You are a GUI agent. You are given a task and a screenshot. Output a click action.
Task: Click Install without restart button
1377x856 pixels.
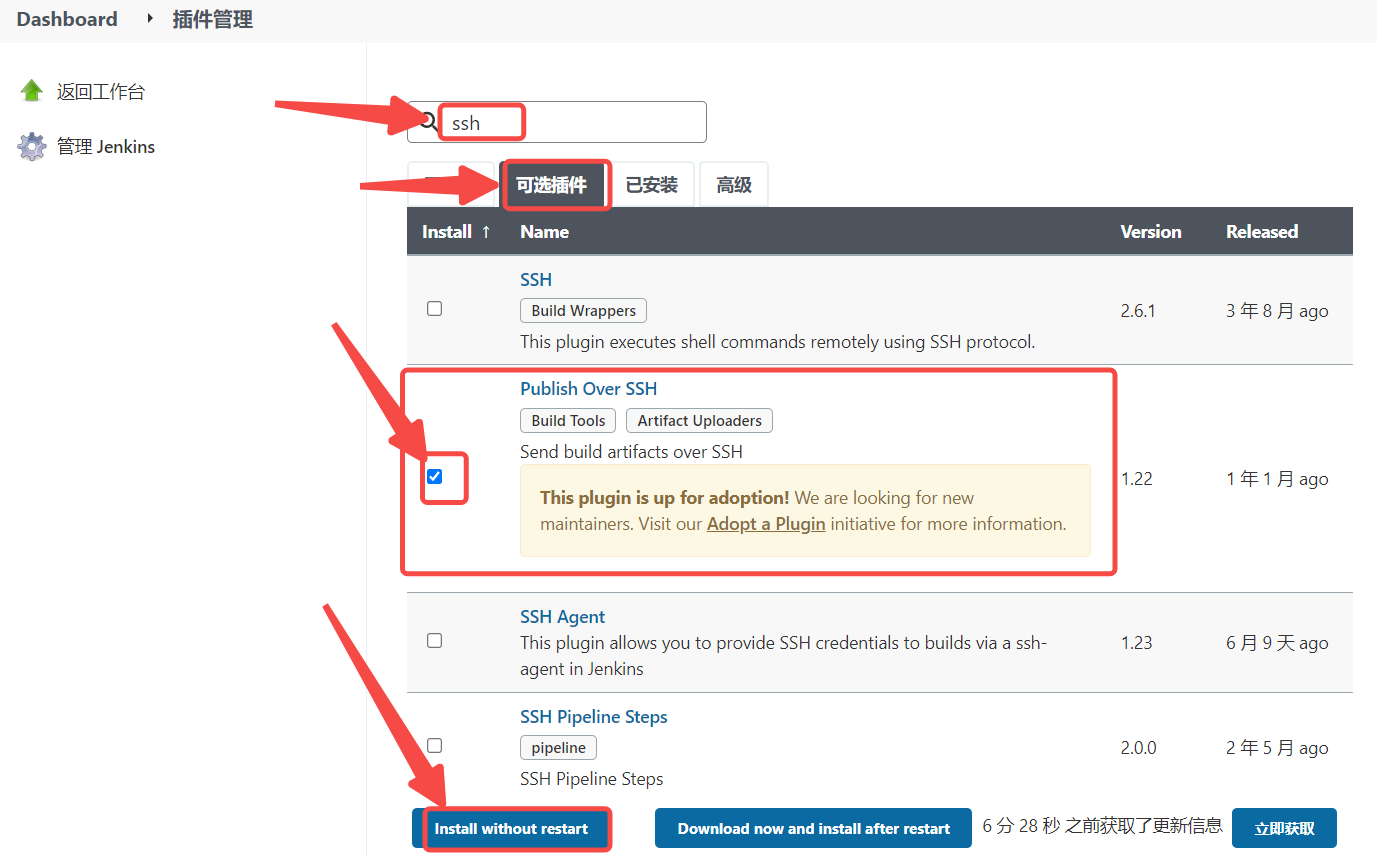(x=511, y=828)
